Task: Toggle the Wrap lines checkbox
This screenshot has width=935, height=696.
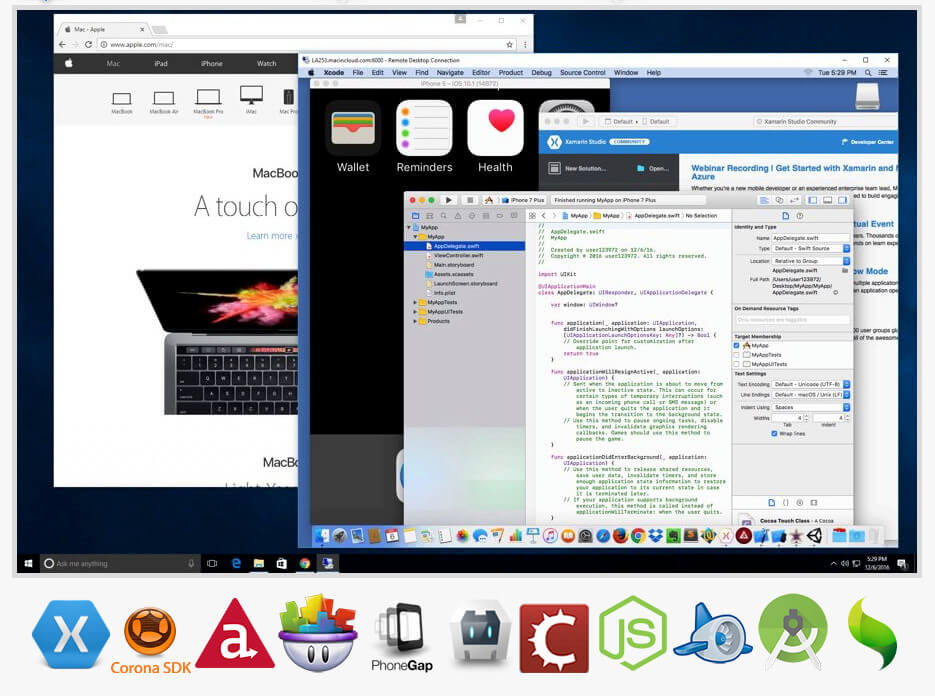Action: (774, 434)
